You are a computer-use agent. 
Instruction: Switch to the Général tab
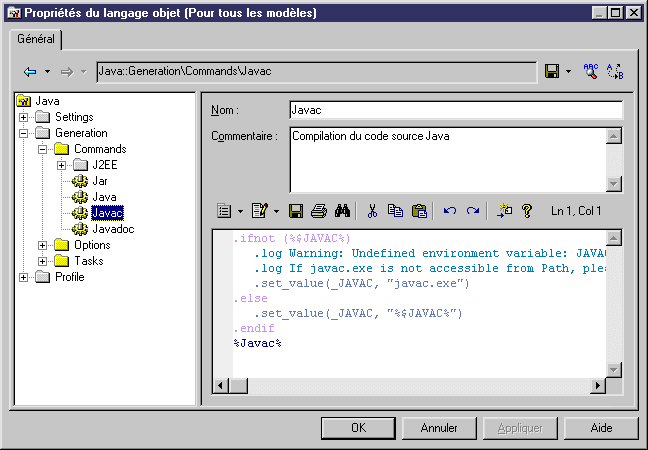36,39
